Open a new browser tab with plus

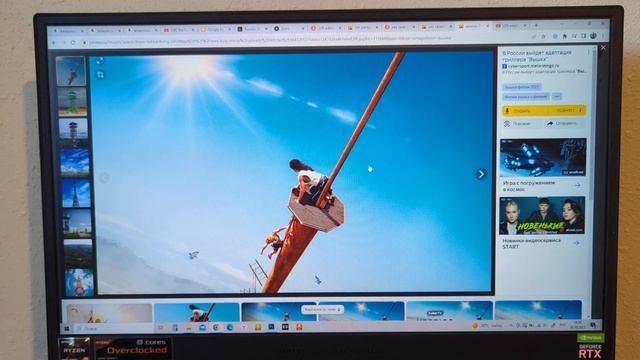[x=536, y=25]
